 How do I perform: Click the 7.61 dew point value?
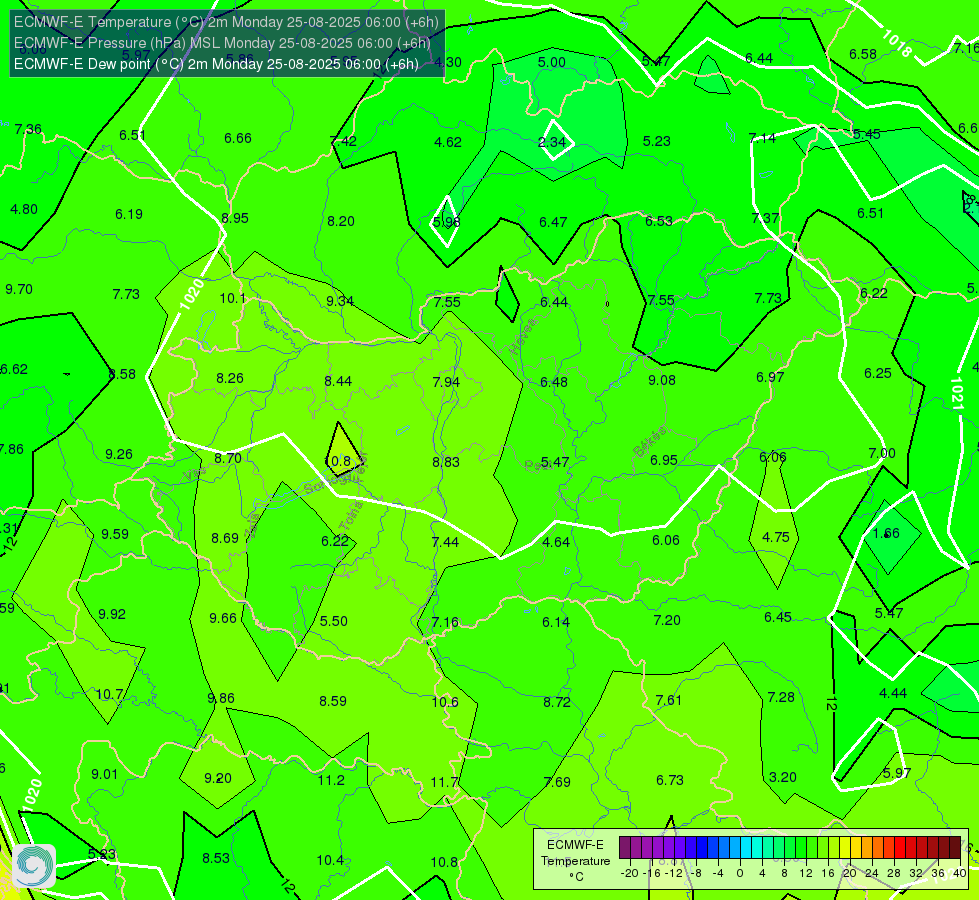(669, 700)
